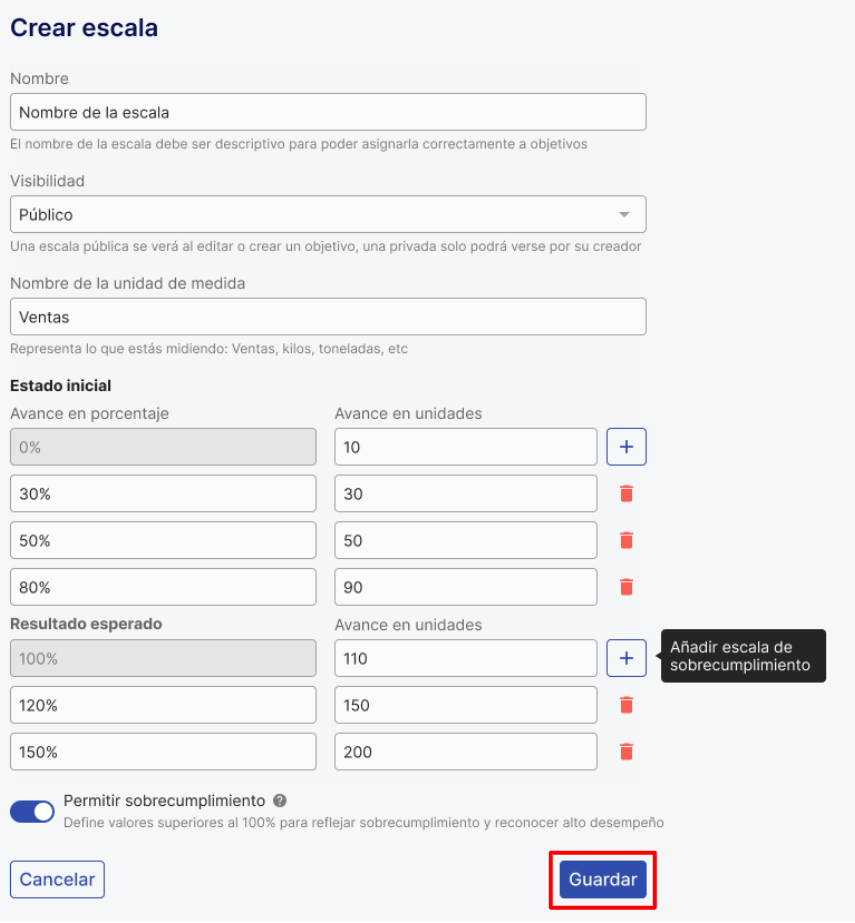855x923 pixels.
Task: Edit the 30% percentage field
Action: (x=163, y=494)
